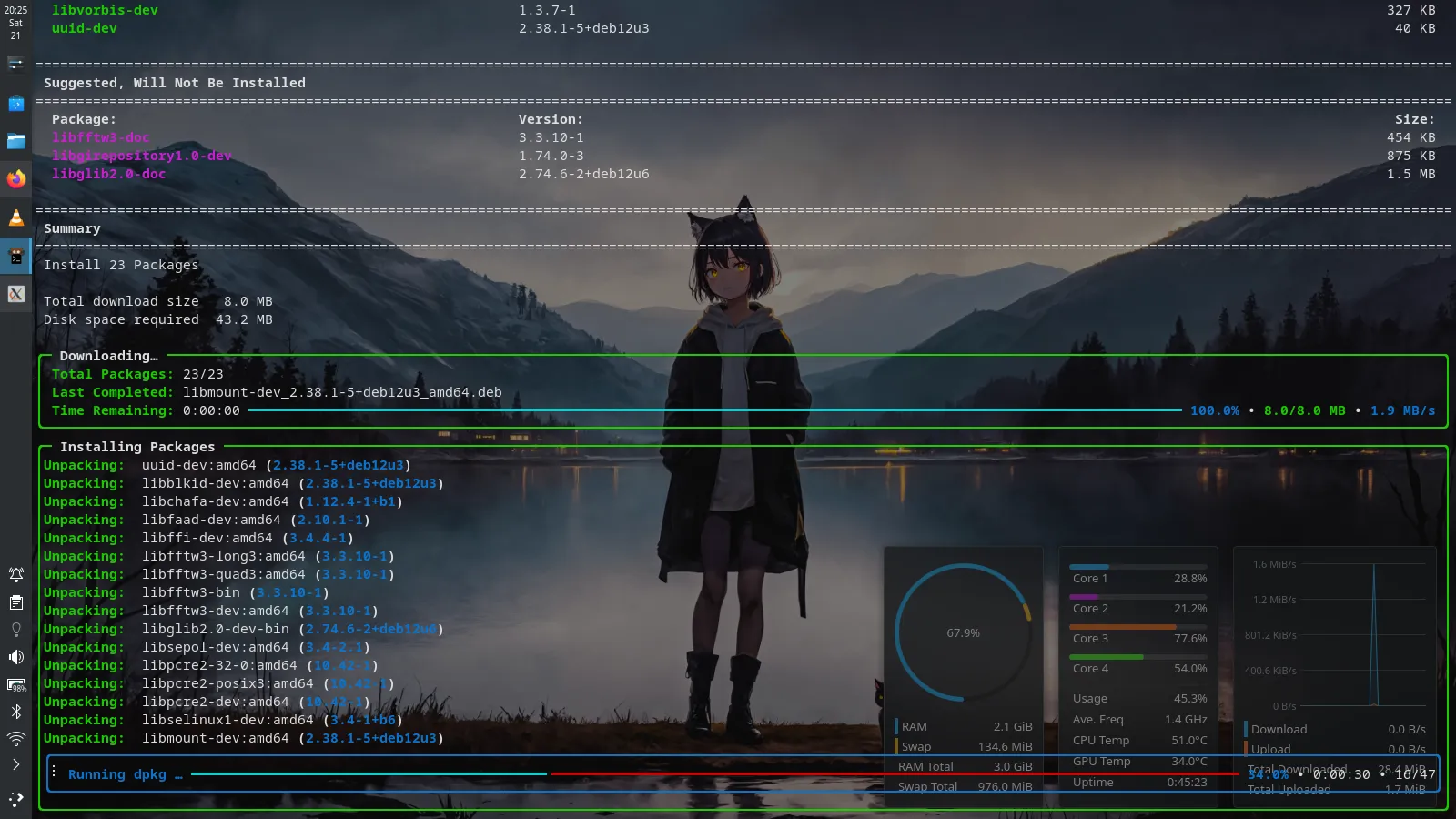Launch the Discover software store icon

pyautogui.click(x=15, y=103)
